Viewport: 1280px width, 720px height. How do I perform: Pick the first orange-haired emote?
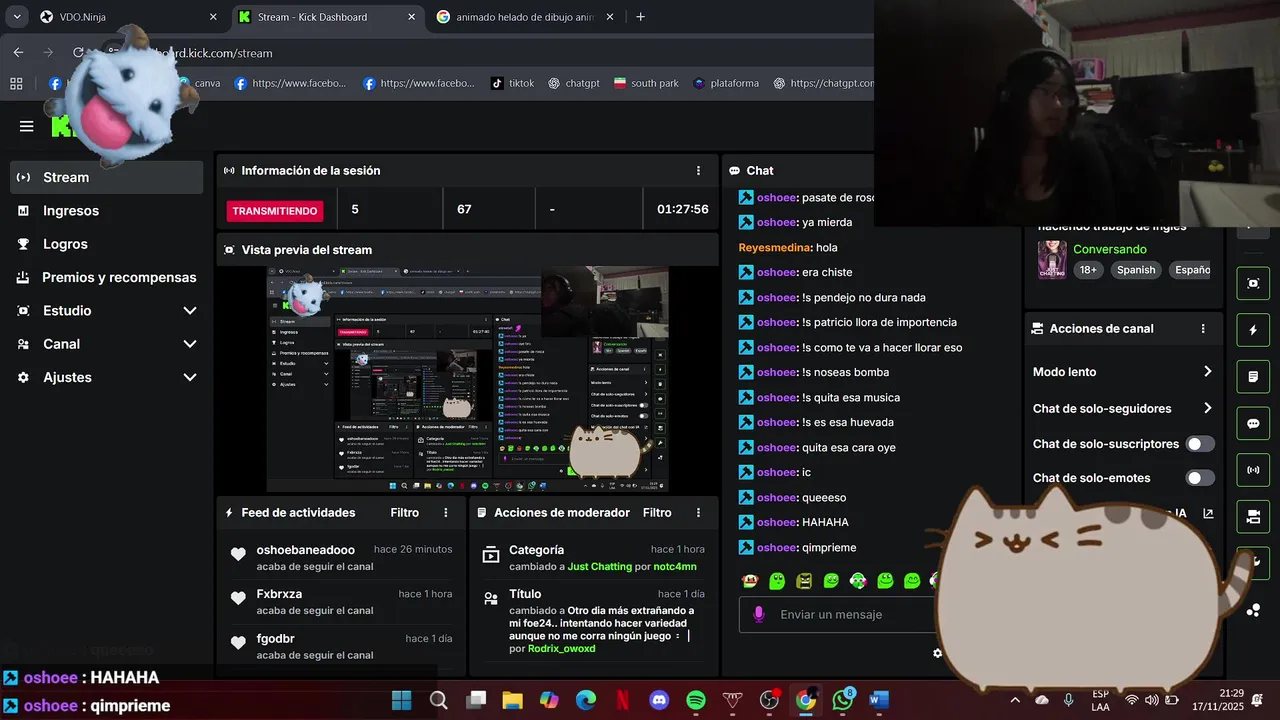[750, 580]
